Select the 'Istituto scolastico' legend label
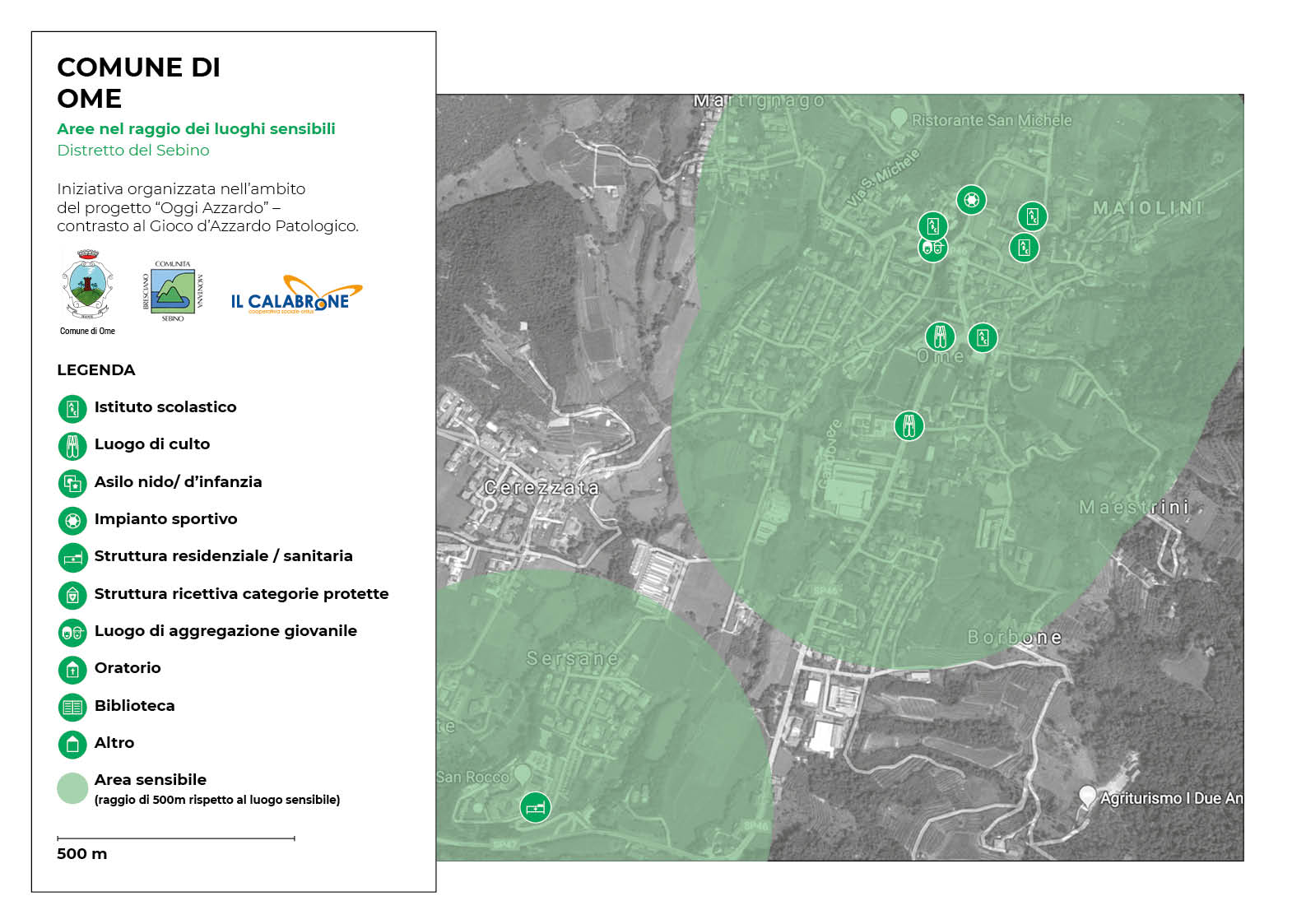Screen dimensions: 1306x924 165,406
